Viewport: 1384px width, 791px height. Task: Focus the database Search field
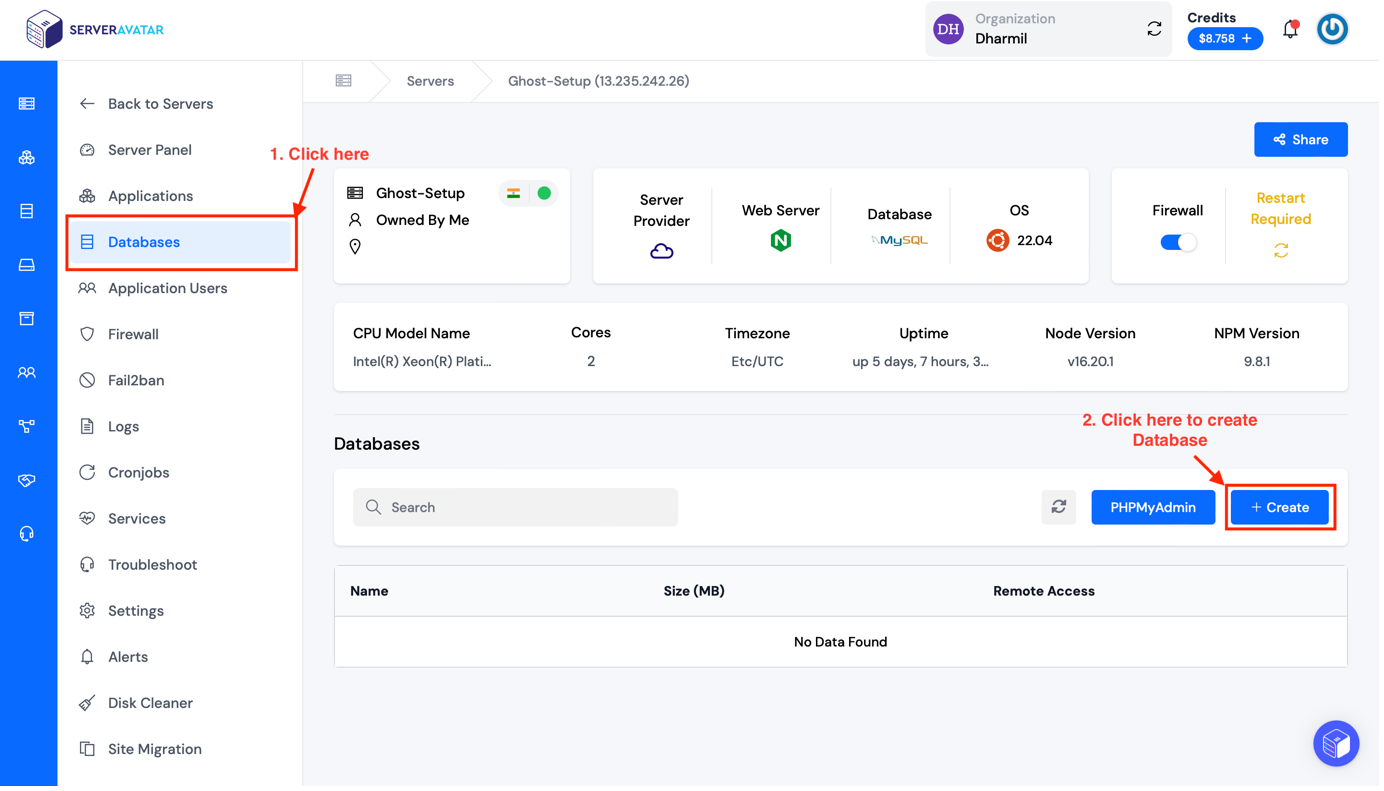[x=517, y=509]
